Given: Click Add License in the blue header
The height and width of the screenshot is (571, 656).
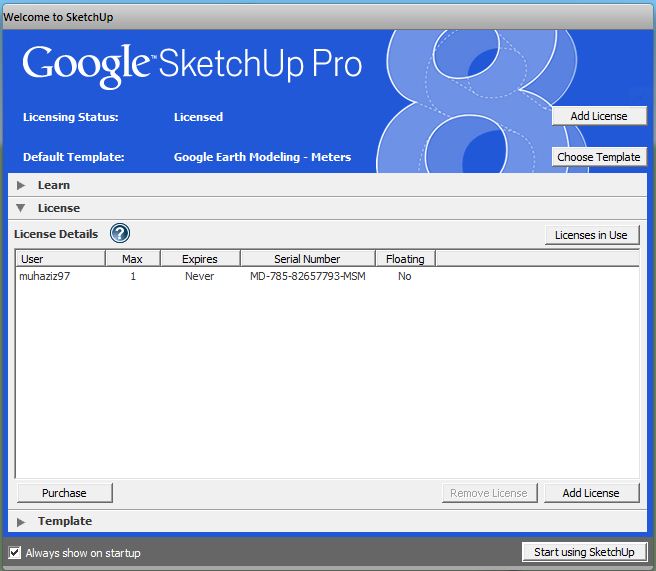Looking at the screenshot, I should coord(599,116).
